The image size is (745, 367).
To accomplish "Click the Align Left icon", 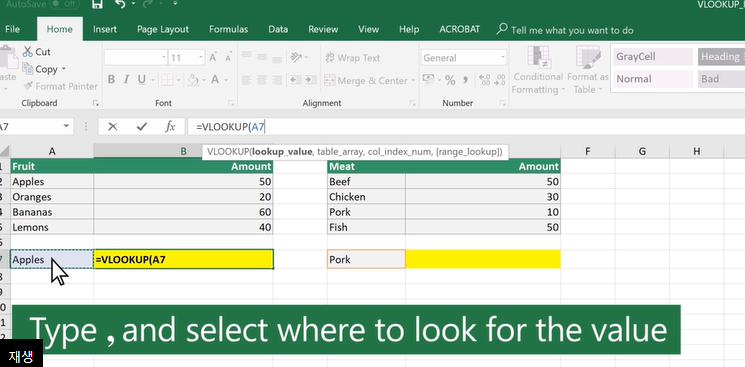I will [247, 80].
